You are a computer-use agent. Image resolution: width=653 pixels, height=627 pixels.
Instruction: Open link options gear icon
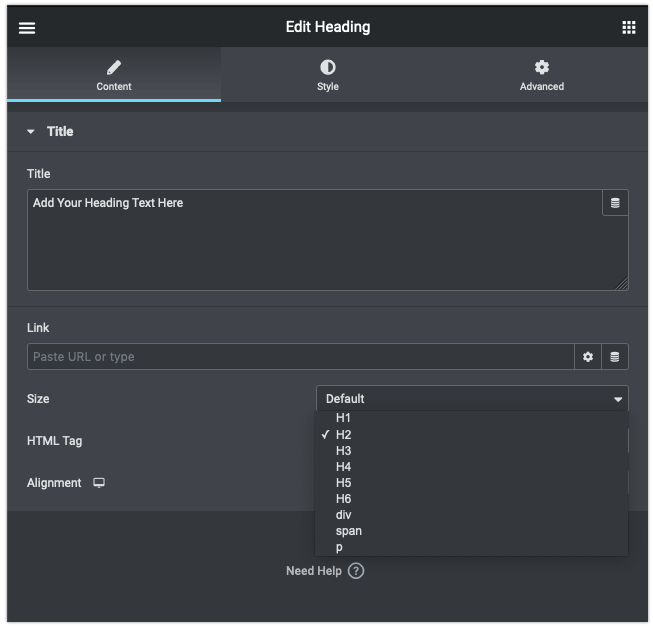click(x=588, y=357)
